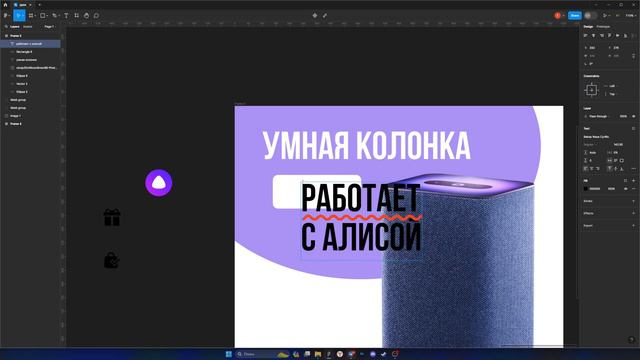Toggle constrain proportions lock
Viewport: 640px width, 360px height.
pos(633,56)
